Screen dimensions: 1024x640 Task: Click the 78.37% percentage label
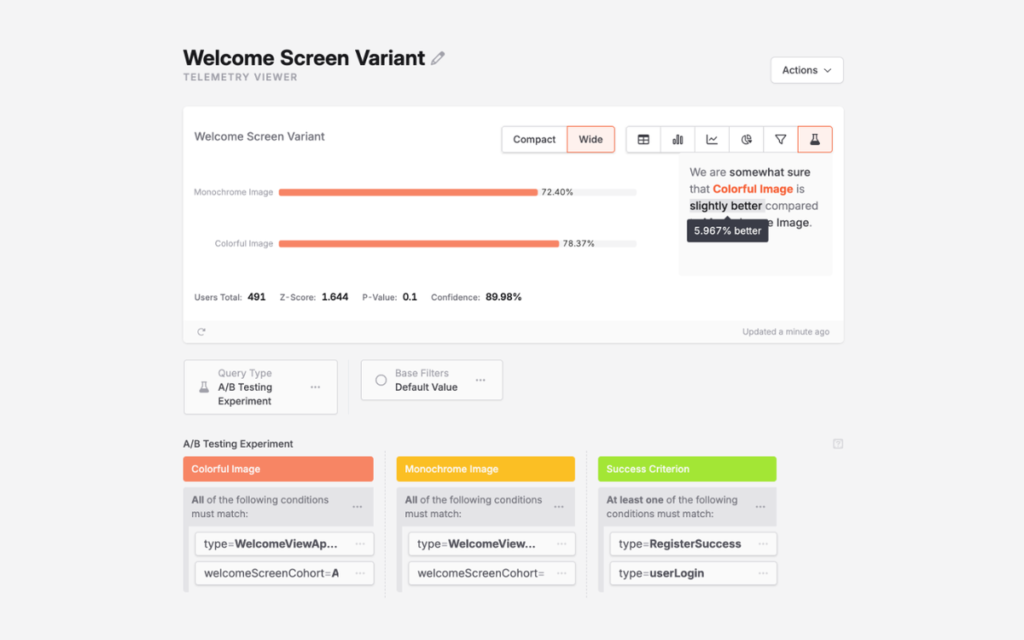point(579,244)
